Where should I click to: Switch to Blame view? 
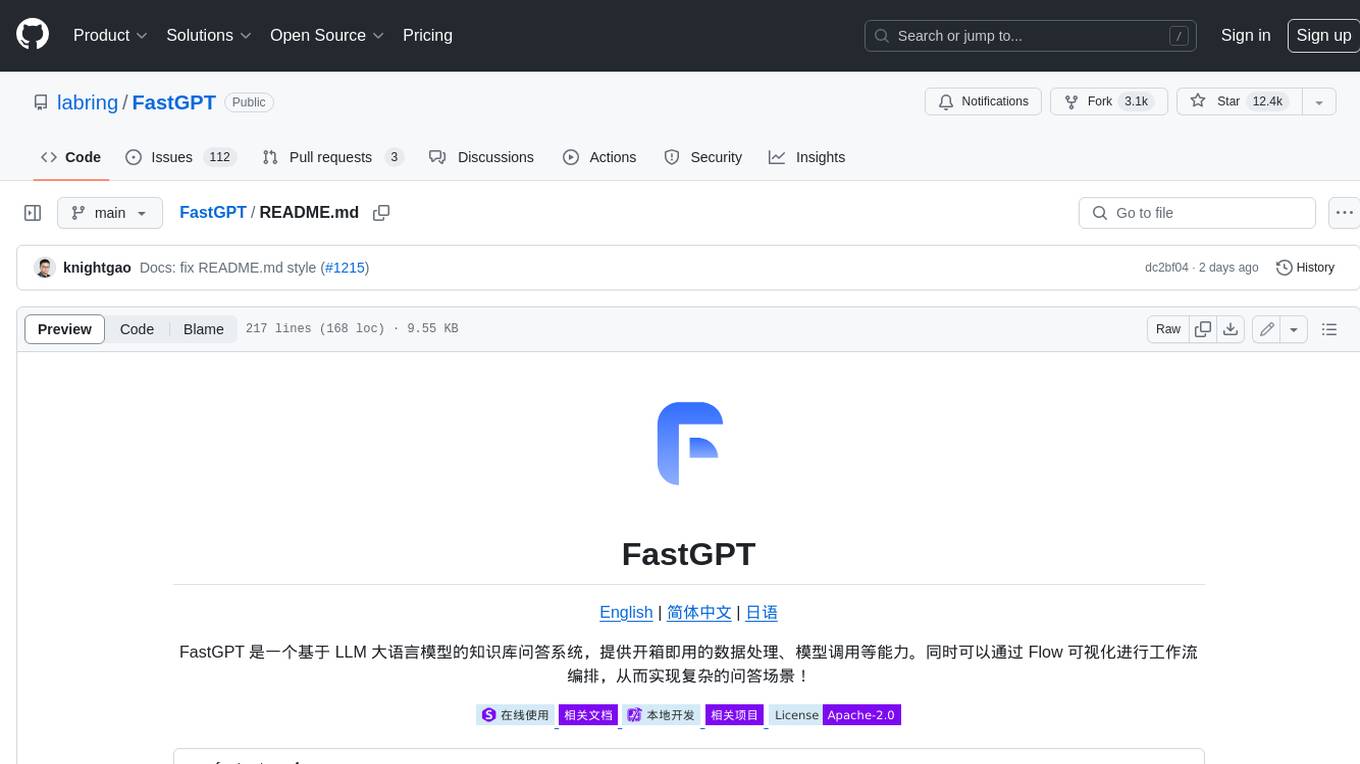(x=203, y=329)
